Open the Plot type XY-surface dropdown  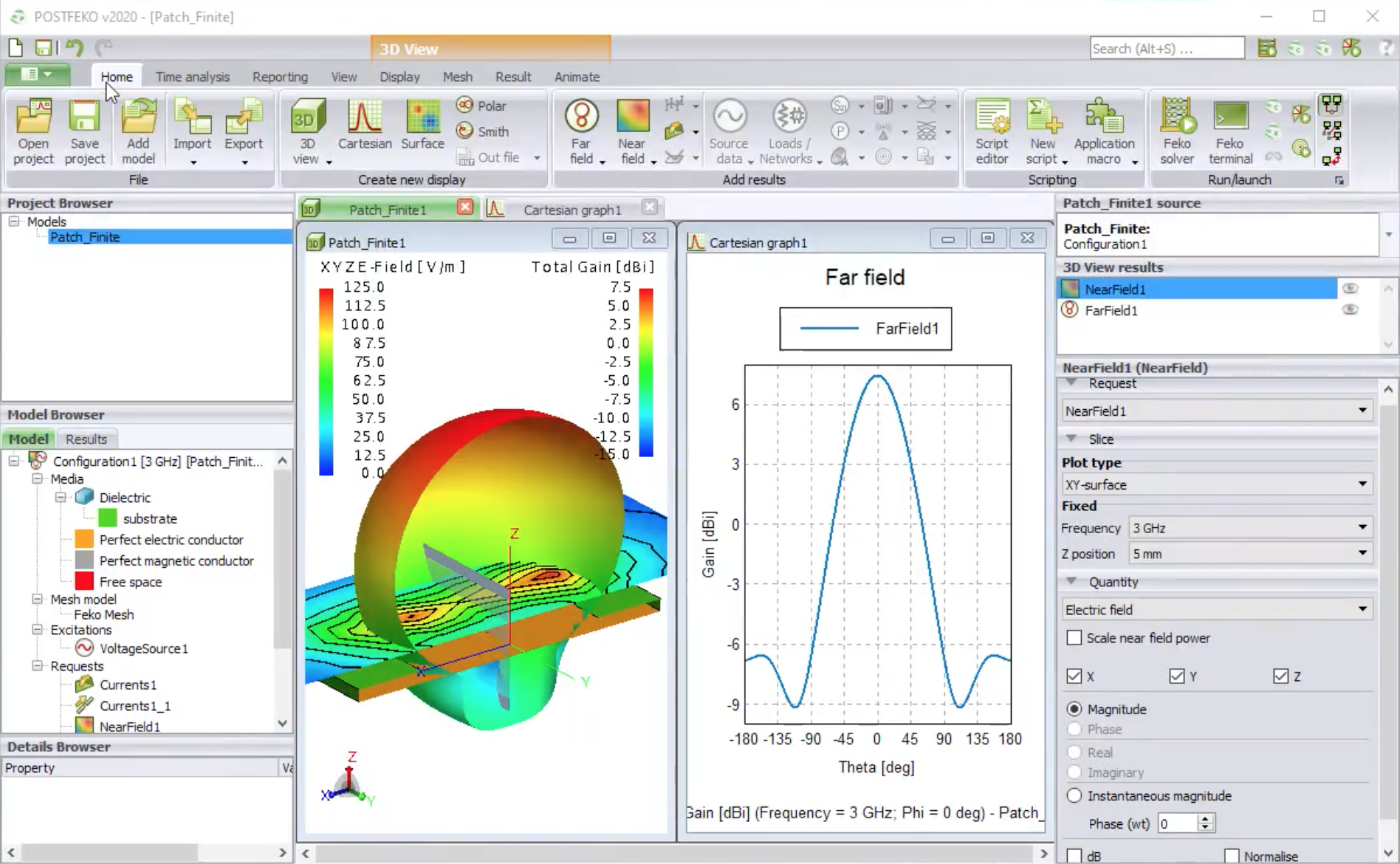(x=1215, y=484)
